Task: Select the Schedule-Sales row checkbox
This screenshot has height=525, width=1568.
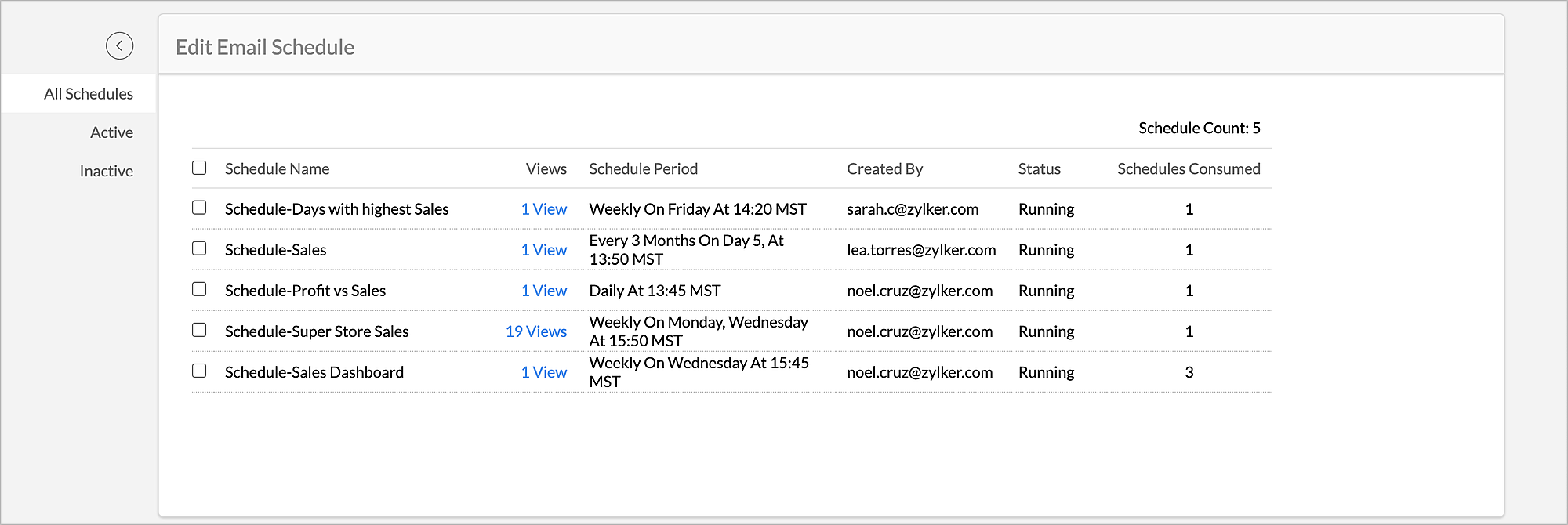Action: tap(199, 248)
